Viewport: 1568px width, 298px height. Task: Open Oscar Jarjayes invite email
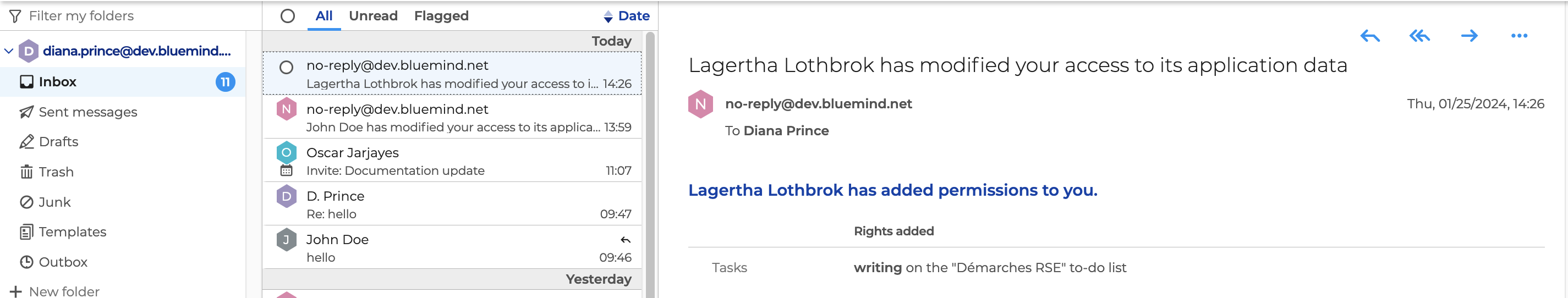click(x=452, y=161)
